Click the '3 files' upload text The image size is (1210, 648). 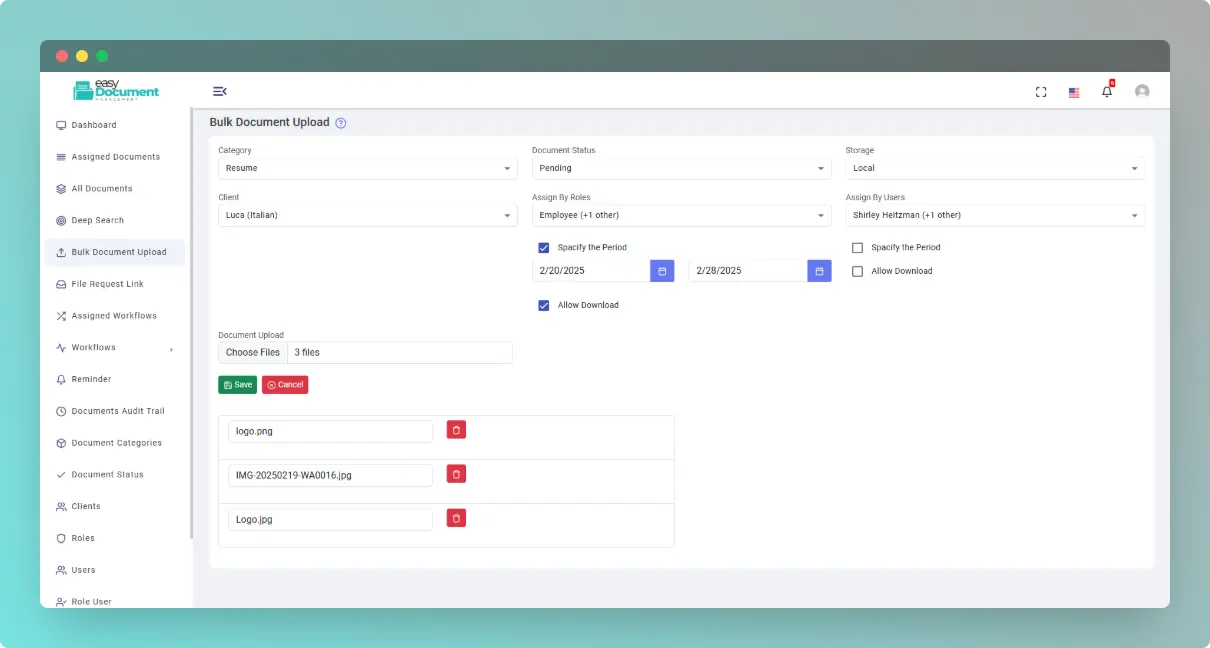[307, 352]
